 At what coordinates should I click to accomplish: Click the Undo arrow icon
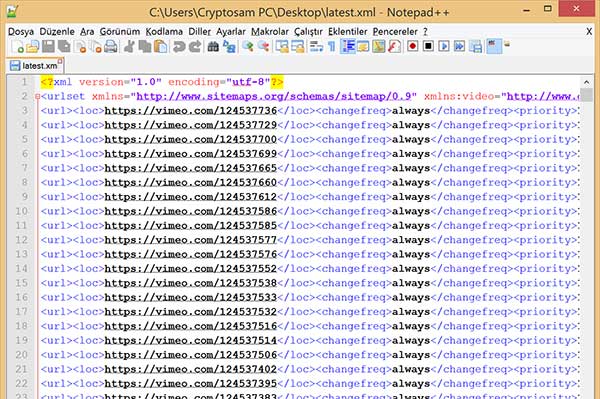(x=179, y=46)
